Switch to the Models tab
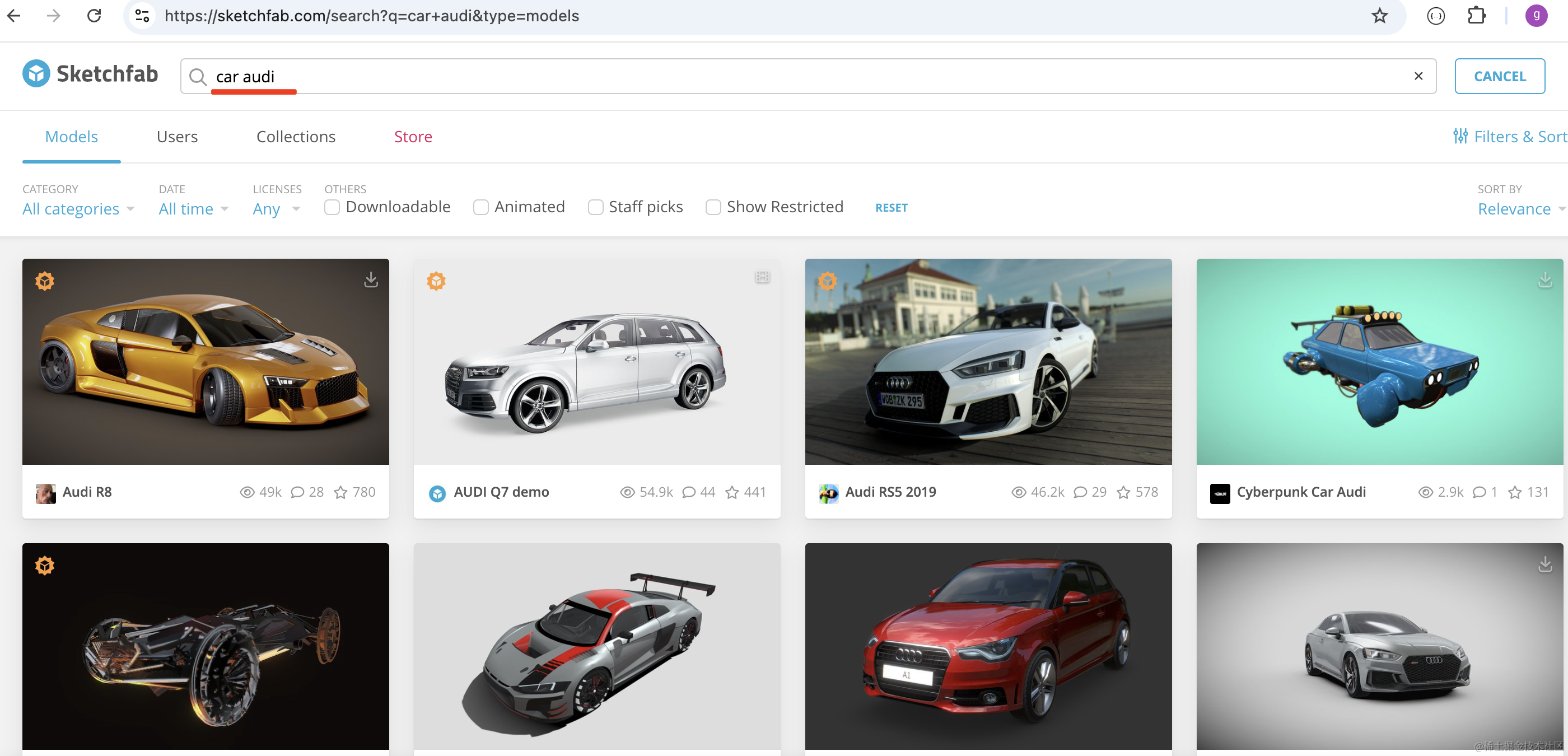 click(x=71, y=136)
